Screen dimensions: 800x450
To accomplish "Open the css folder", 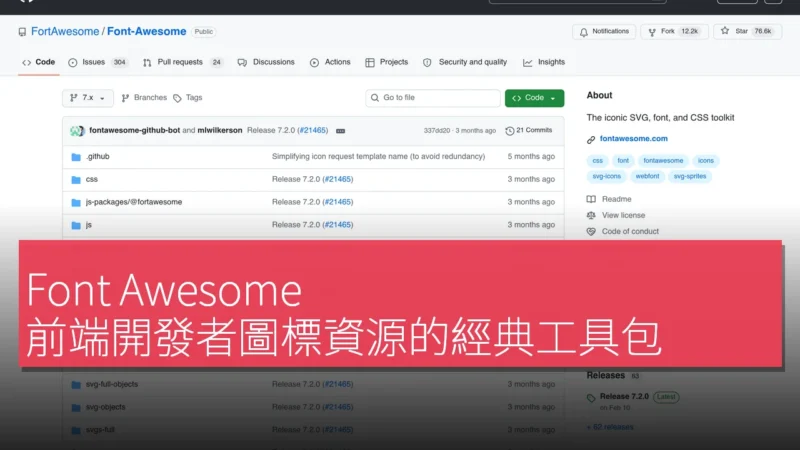I will point(92,180).
